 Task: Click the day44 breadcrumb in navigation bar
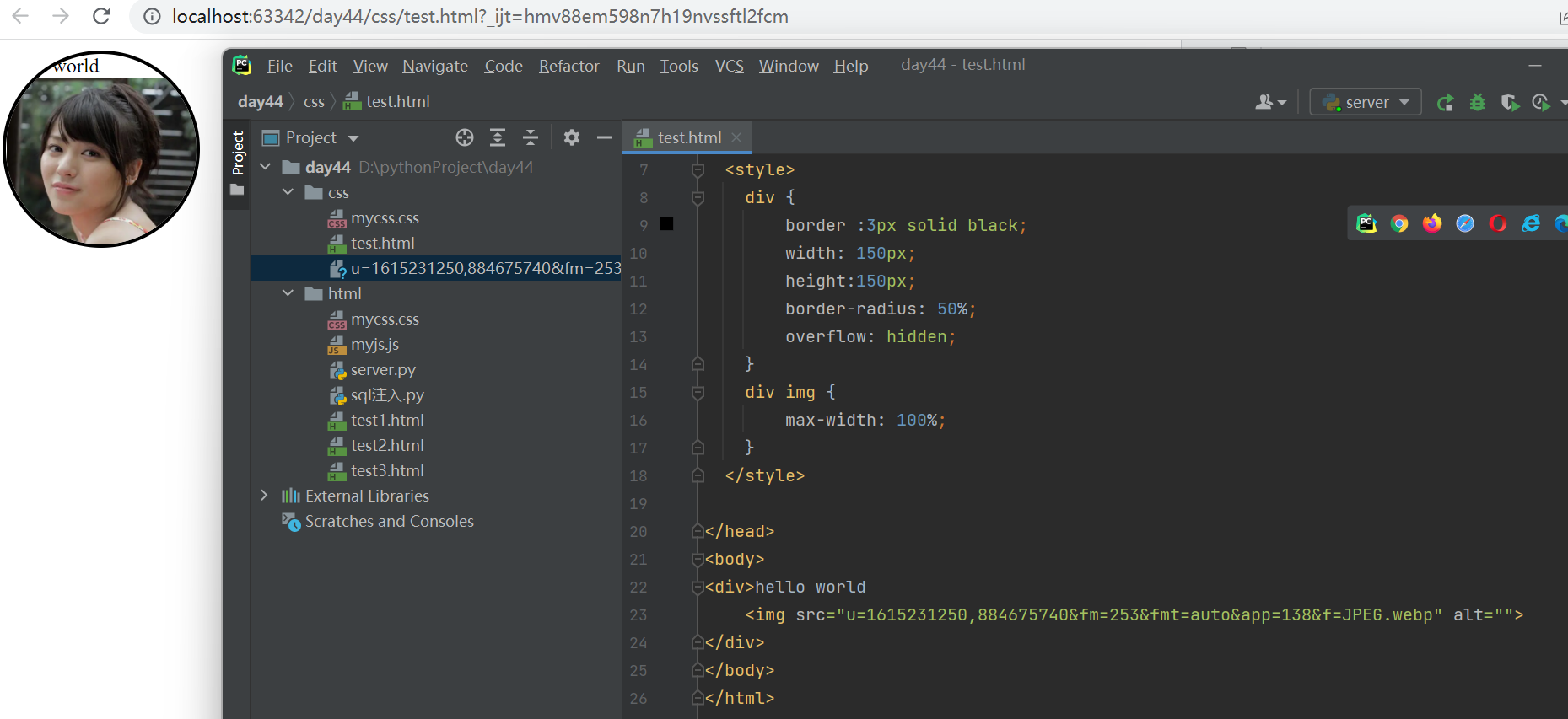click(261, 102)
